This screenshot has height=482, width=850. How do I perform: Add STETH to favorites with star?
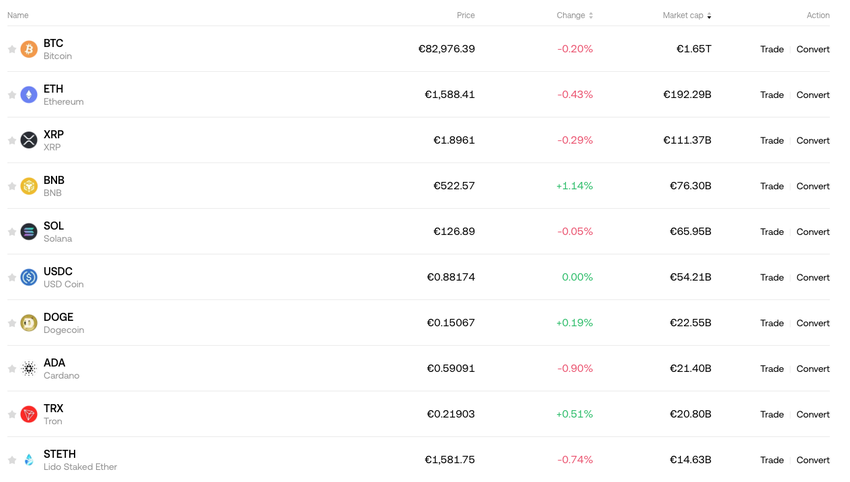click(12, 460)
